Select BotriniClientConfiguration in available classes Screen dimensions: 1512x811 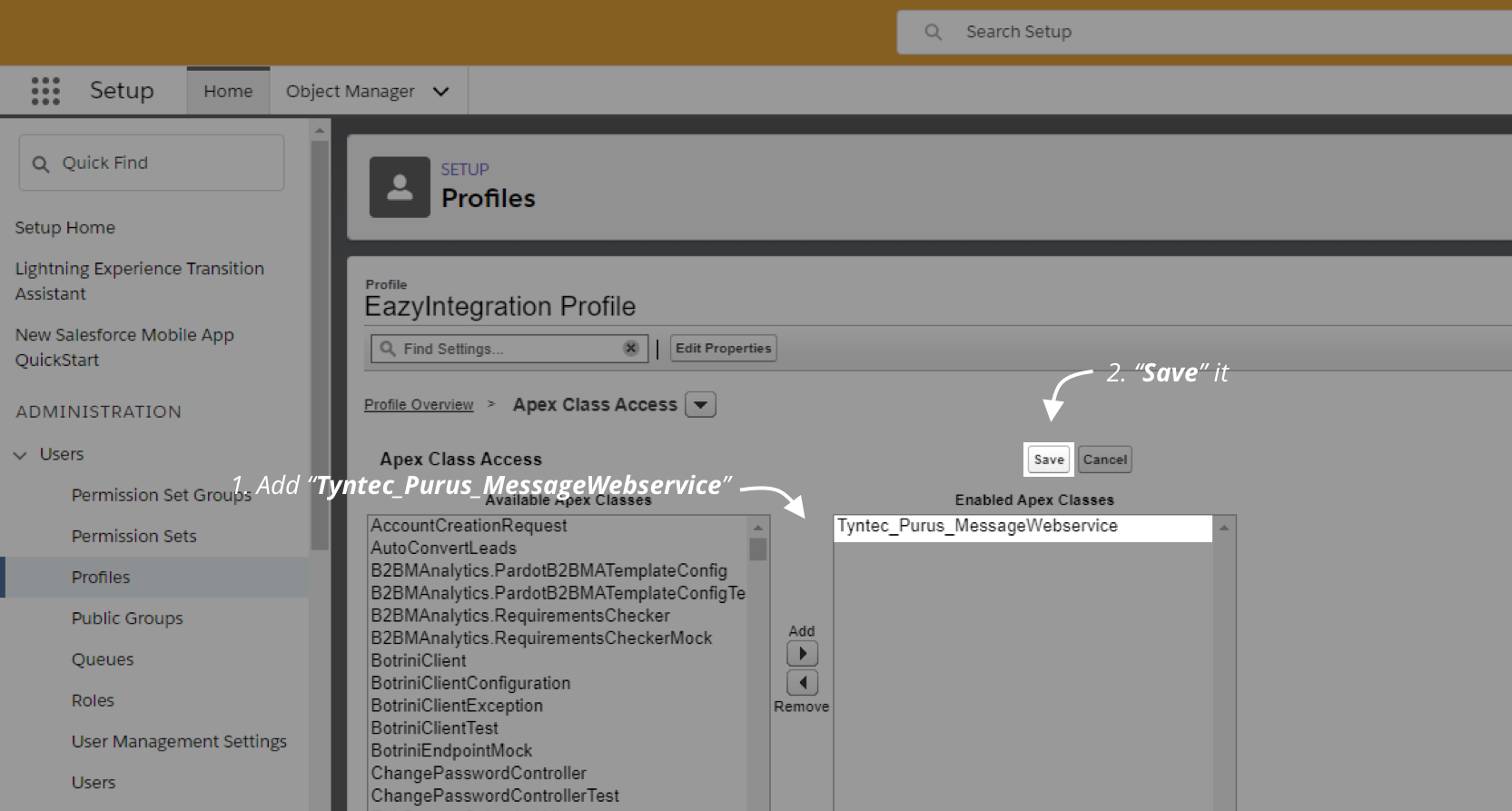pyautogui.click(x=470, y=683)
